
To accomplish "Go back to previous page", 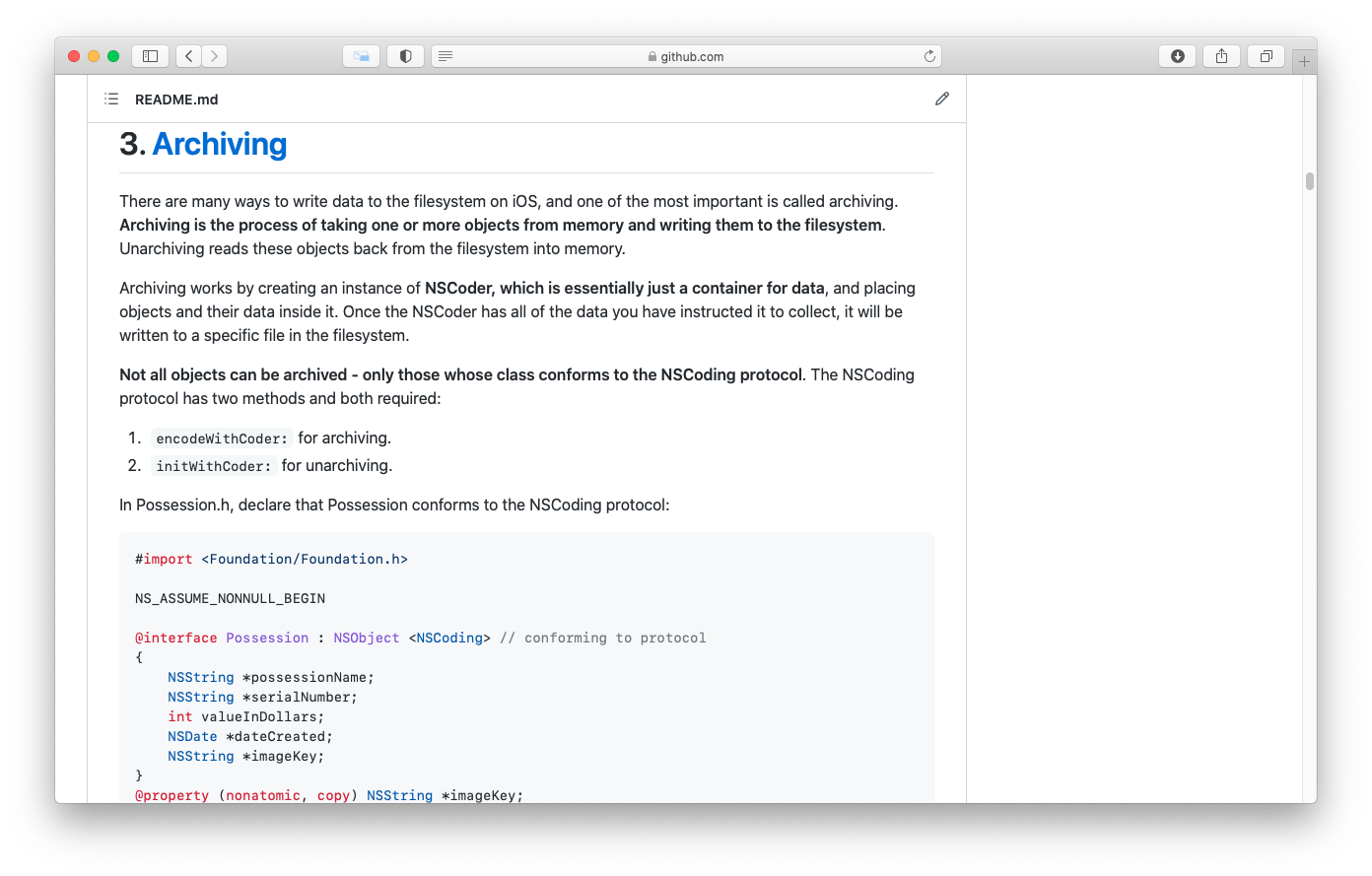I will point(189,56).
